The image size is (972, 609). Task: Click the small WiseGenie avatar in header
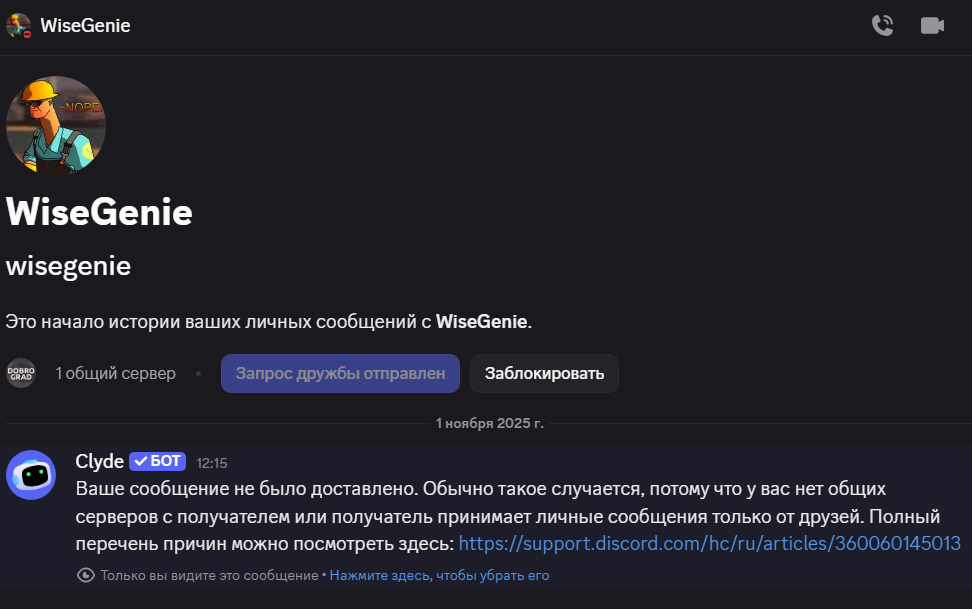tap(19, 26)
